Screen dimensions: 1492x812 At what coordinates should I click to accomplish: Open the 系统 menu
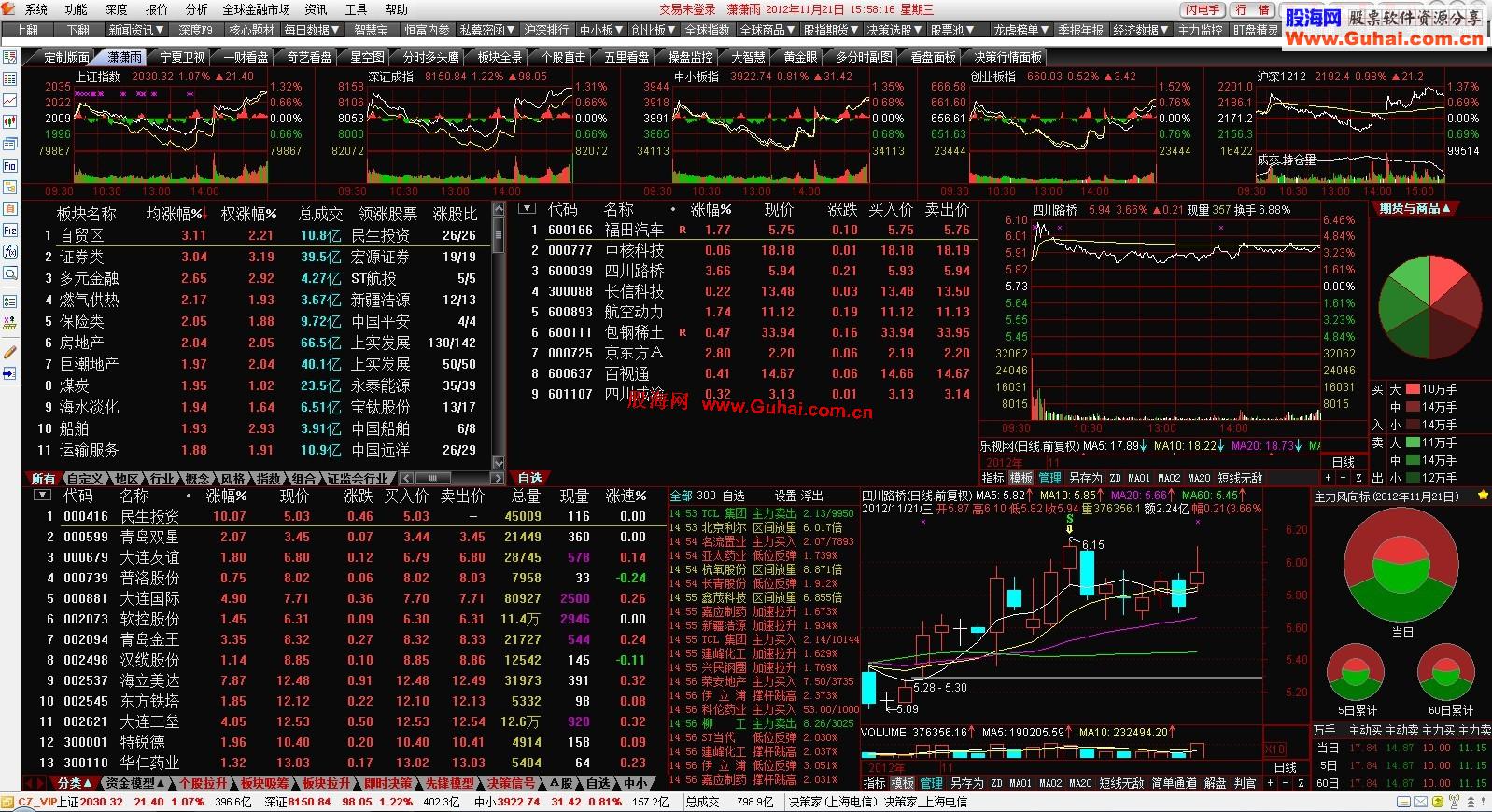click(36, 9)
